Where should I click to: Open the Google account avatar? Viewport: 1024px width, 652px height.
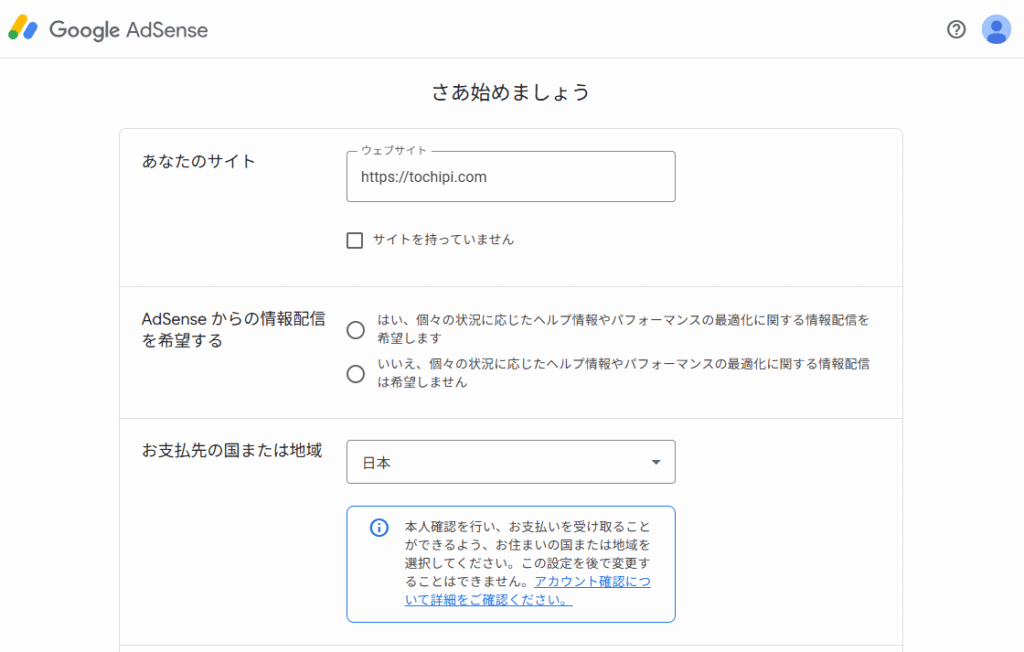(996, 29)
